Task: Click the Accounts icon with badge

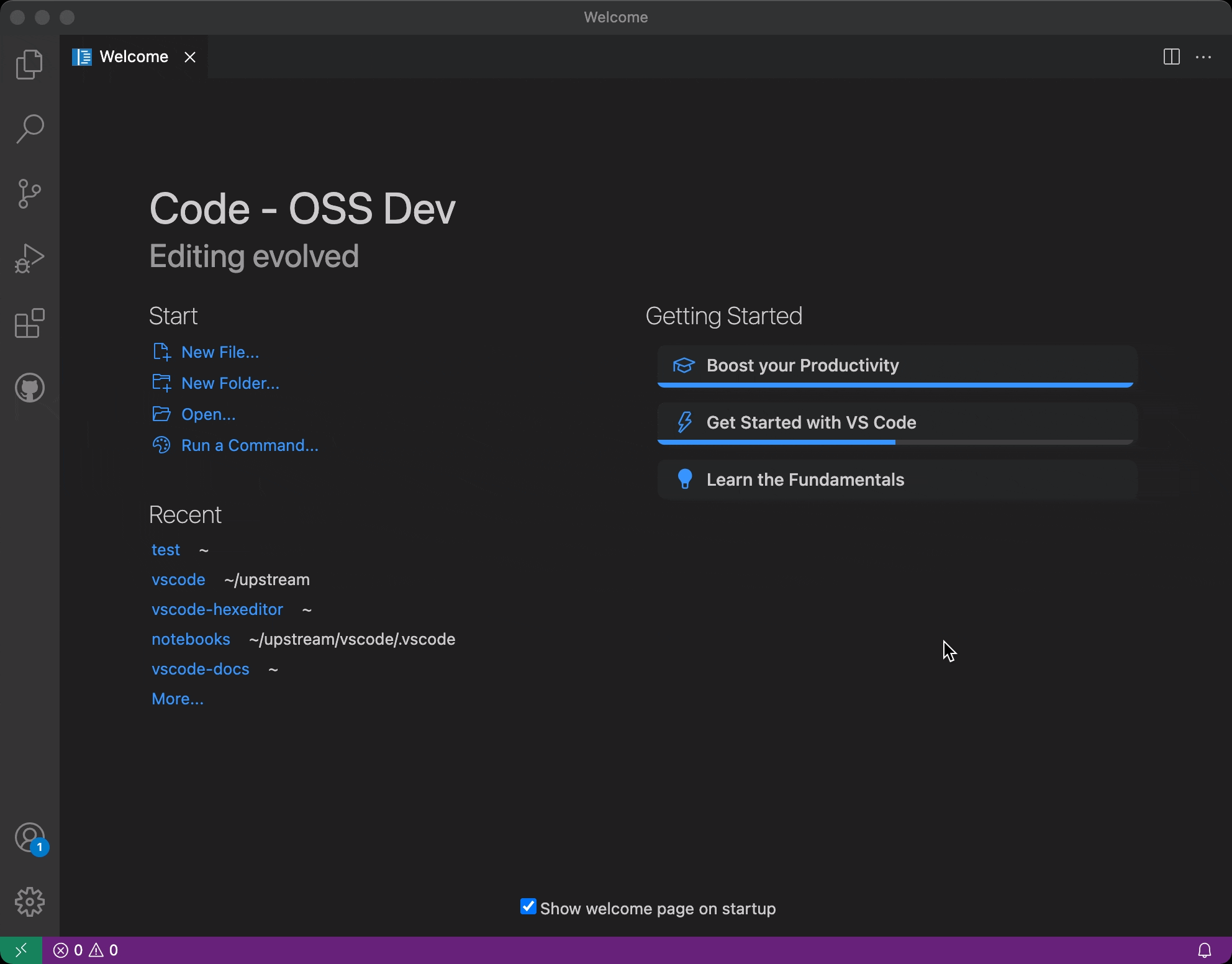Action: tap(29, 838)
